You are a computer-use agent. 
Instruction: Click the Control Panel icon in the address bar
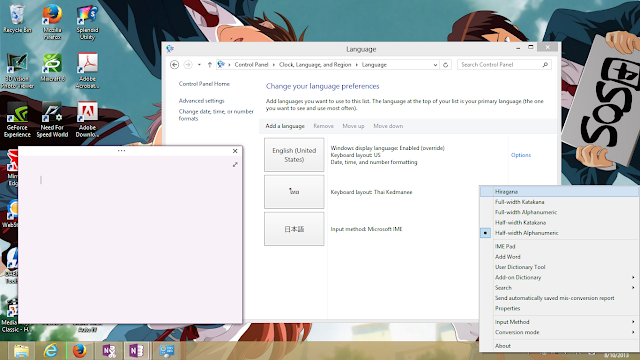[x=221, y=64]
